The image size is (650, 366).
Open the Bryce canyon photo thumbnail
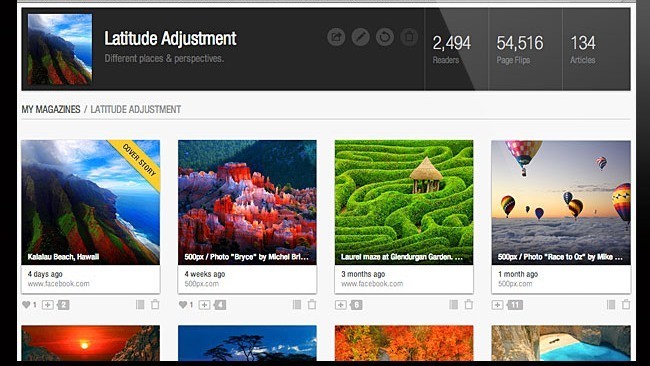pos(247,202)
